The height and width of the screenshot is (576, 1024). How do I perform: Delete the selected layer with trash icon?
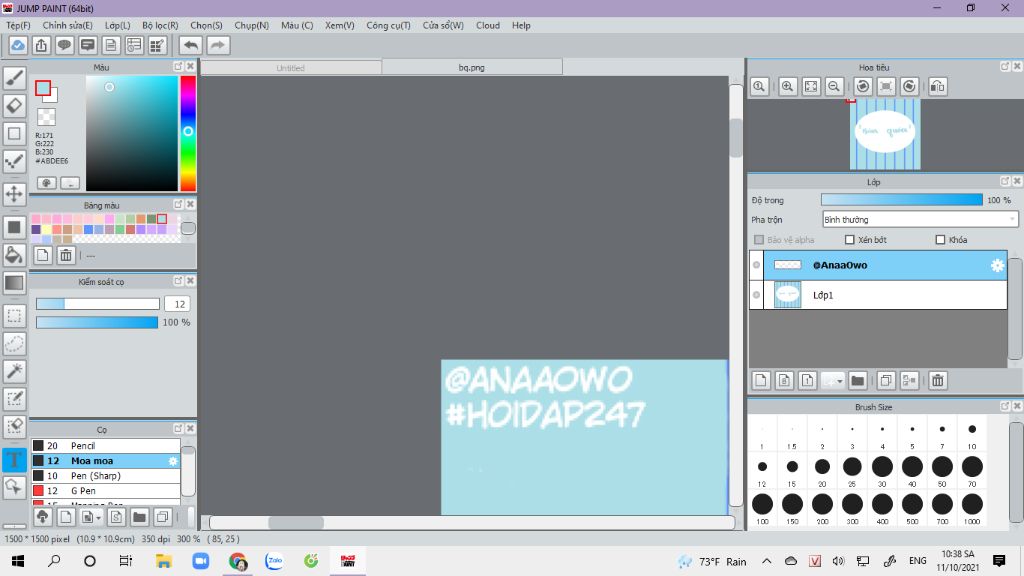coord(938,380)
